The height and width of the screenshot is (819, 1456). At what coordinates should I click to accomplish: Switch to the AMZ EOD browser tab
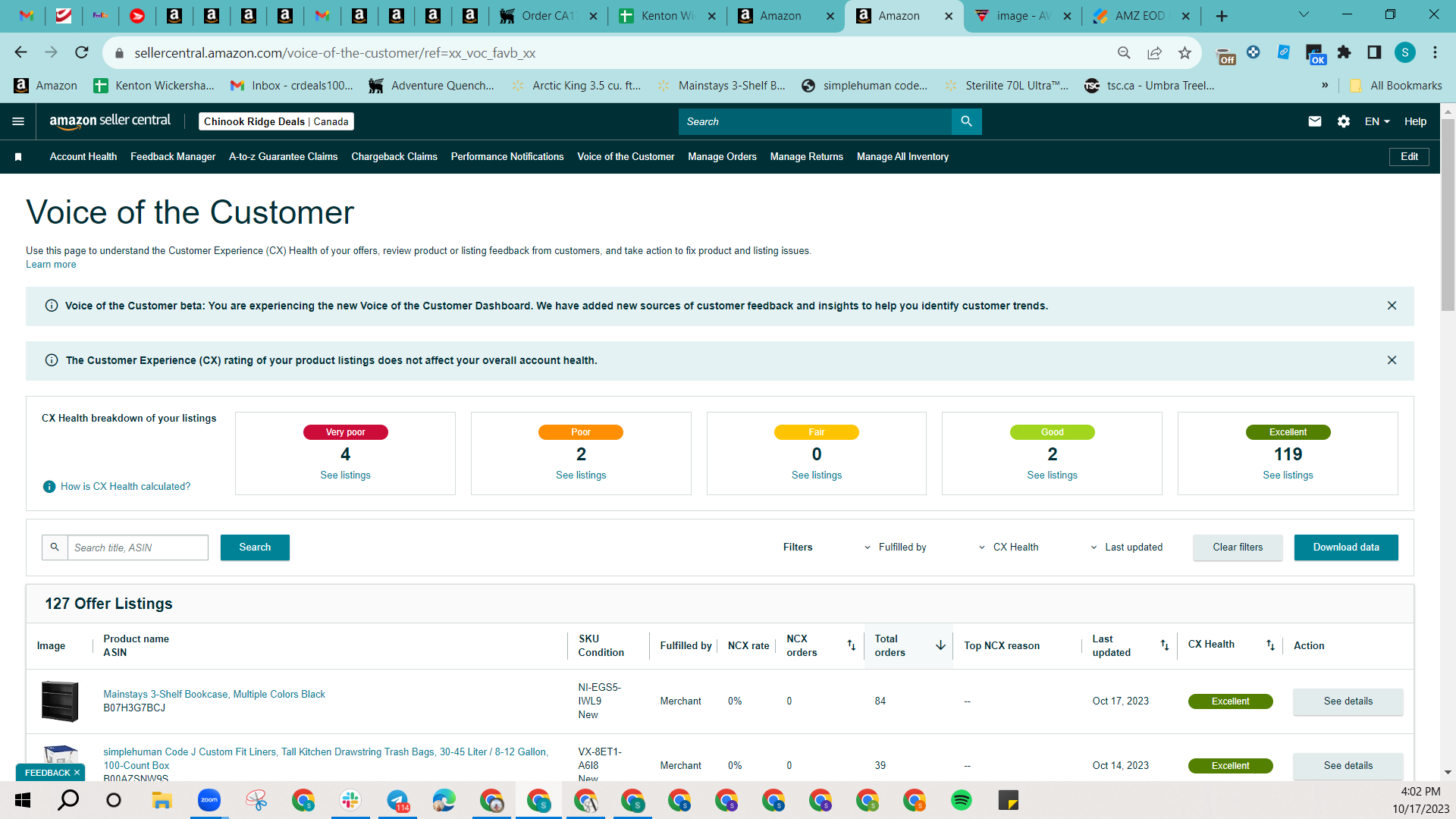click(x=1141, y=16)
